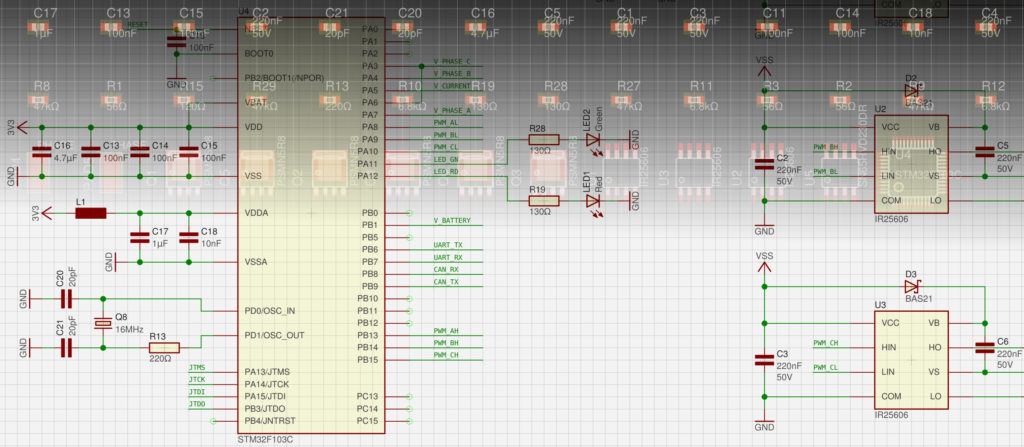Select the Q8 16MHz crystal symbol

[102, 323]
